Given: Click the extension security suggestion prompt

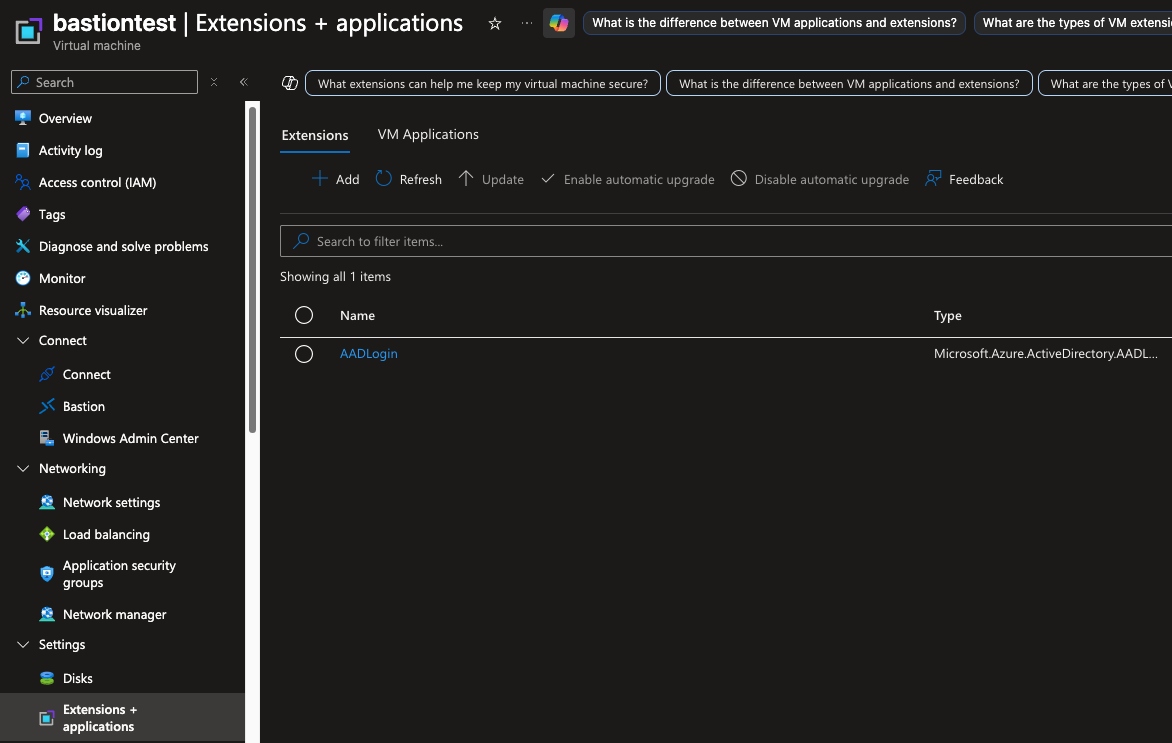Looking at the screenshot, I should click(483, 84).
